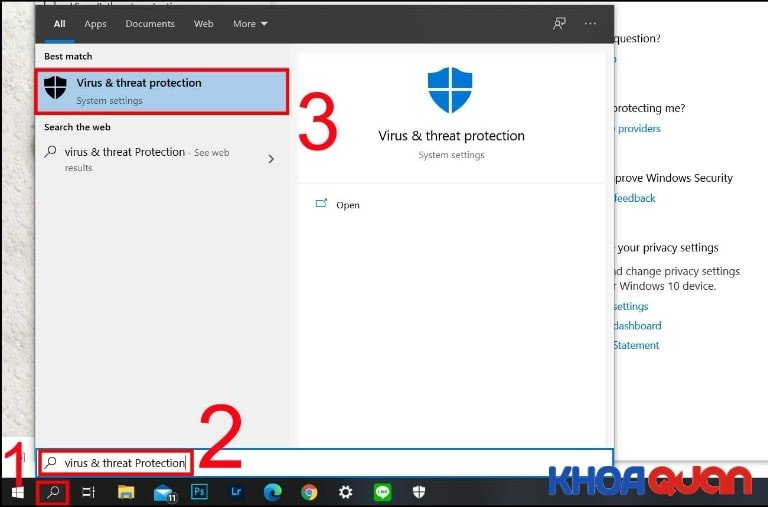This screenshot has height=507, width=768.
Task: Open Microsoft Edge from the taskbar
Action: (x=272, y=492)
